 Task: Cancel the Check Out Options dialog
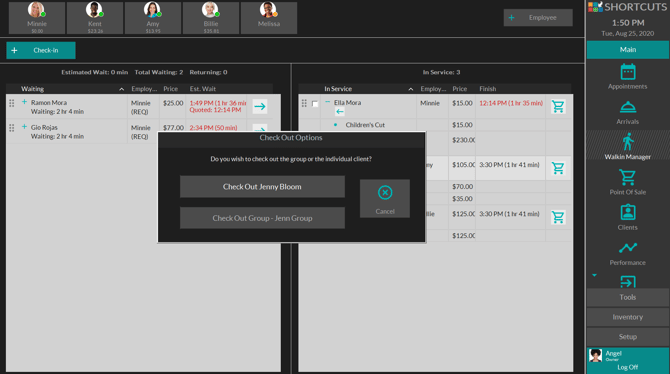[385, 199]
